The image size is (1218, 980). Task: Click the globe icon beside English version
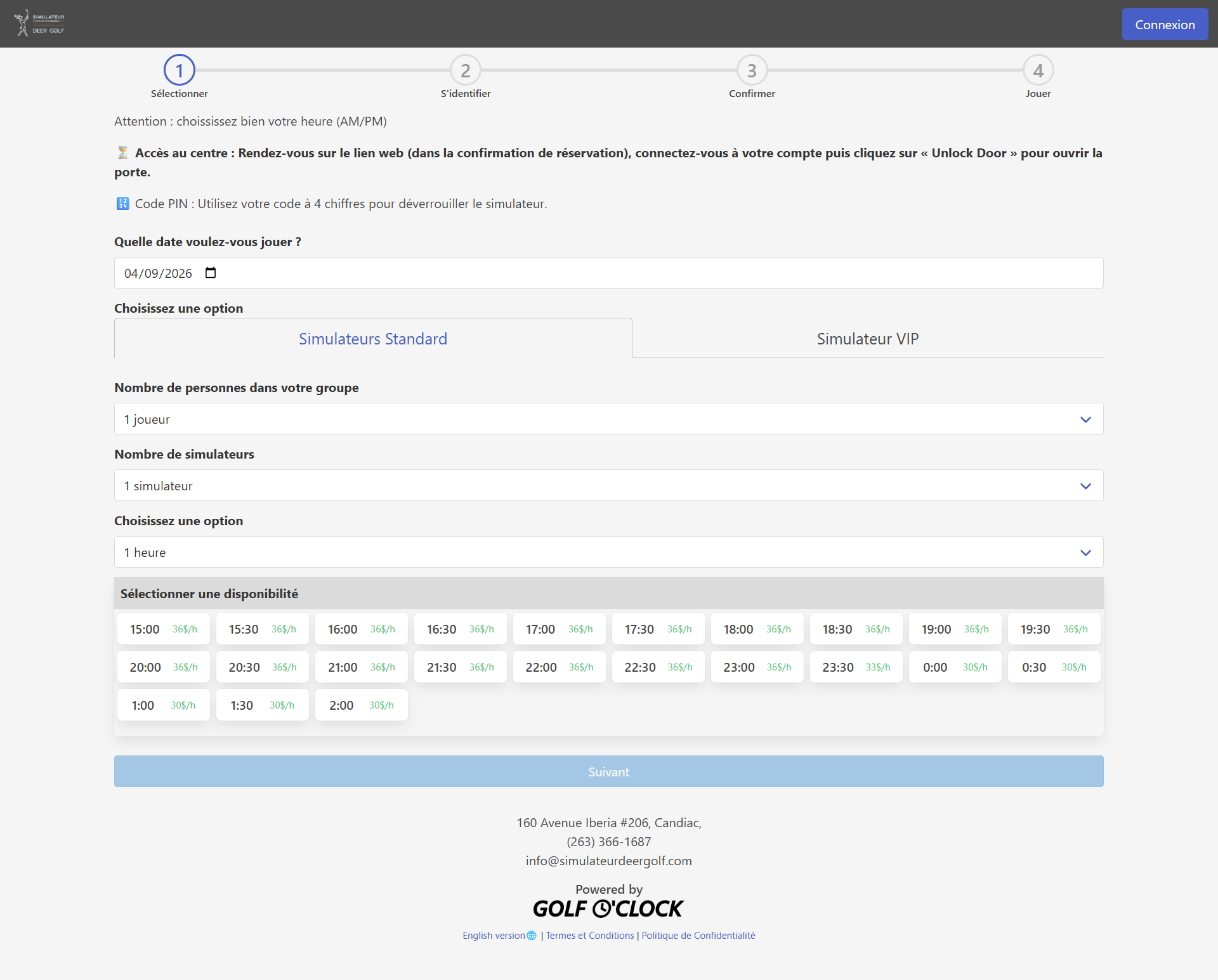coord(532,936)
